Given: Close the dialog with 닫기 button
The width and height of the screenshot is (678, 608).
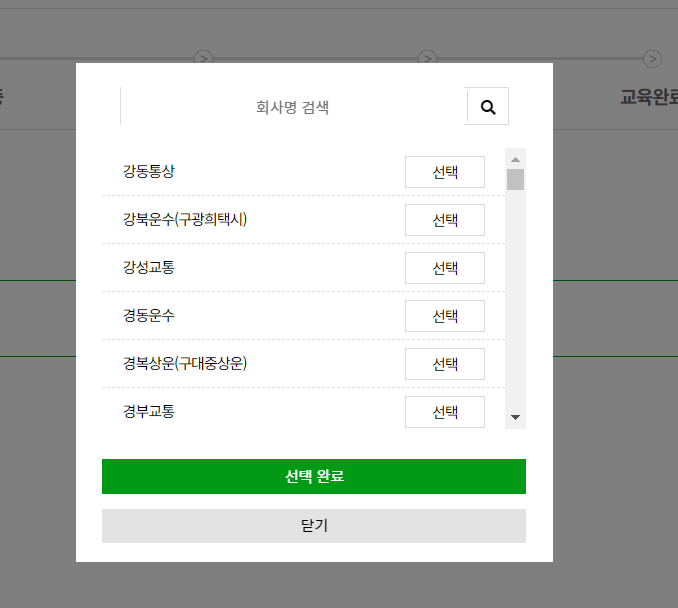Looking at the screenshot, I should (313, 526).
